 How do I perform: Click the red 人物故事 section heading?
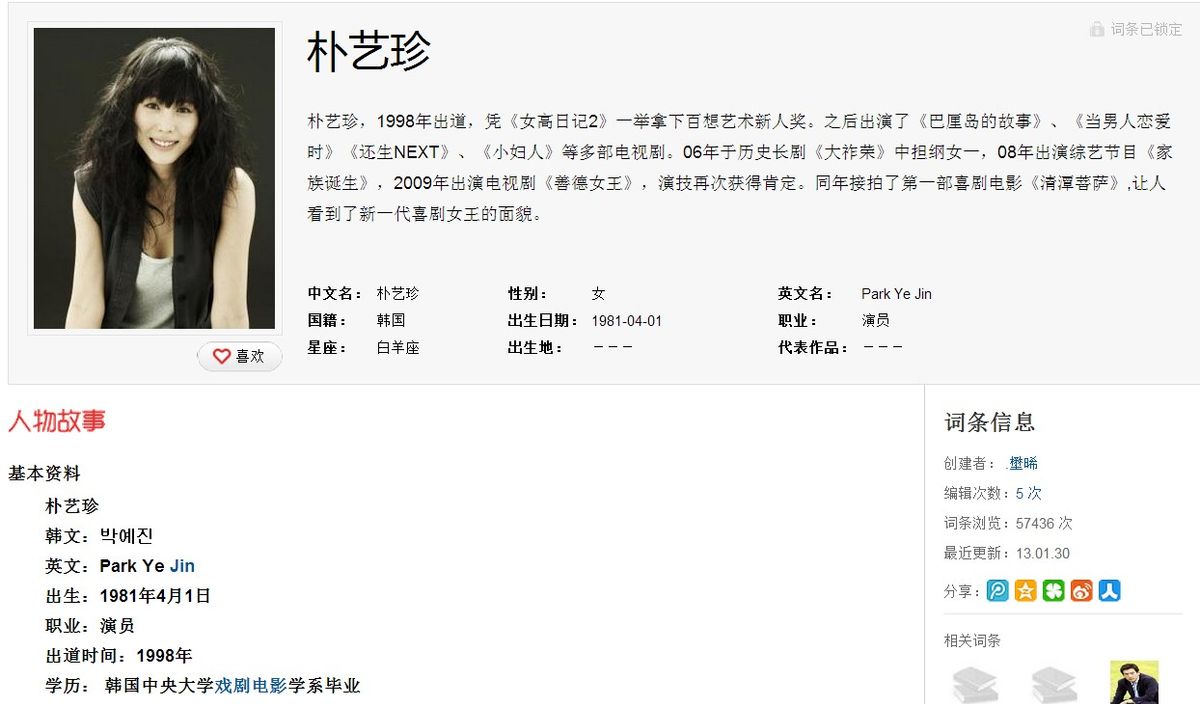pos(57,421)
